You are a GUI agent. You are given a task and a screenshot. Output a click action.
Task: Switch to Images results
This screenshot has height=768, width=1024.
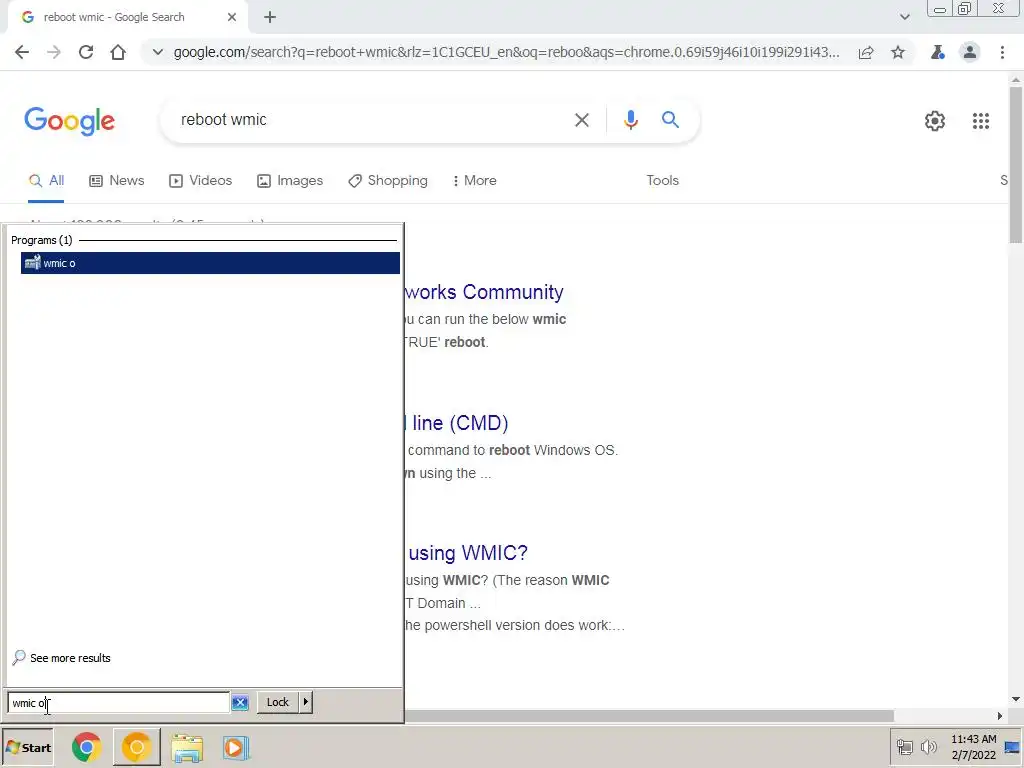pos(290,181)
